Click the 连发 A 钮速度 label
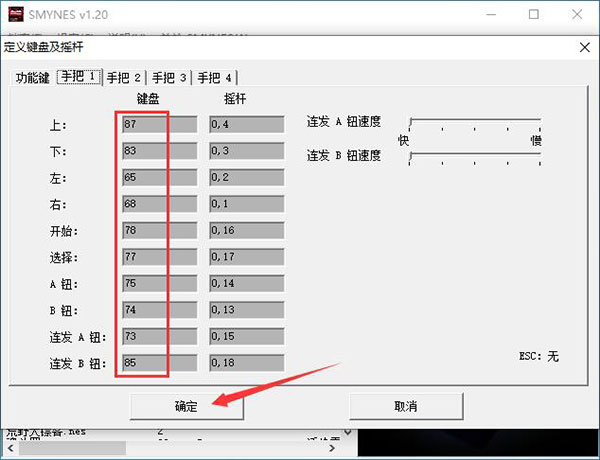Screen dimensions: 600x460 point(344,122)
